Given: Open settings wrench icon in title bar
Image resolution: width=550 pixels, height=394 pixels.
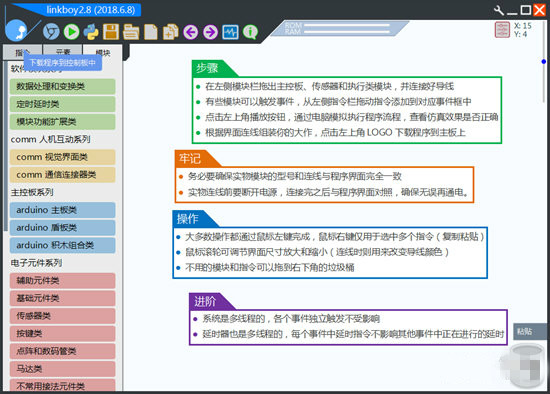Looking at the screenshot, I should coord(498,10).
